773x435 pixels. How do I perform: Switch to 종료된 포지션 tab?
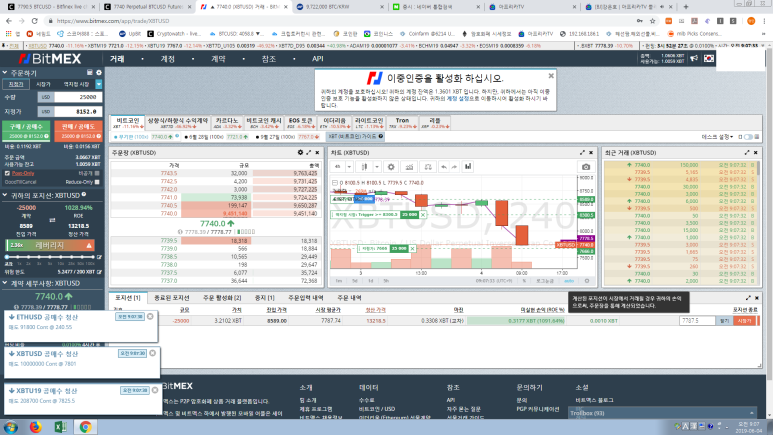[x=172, y=298]
